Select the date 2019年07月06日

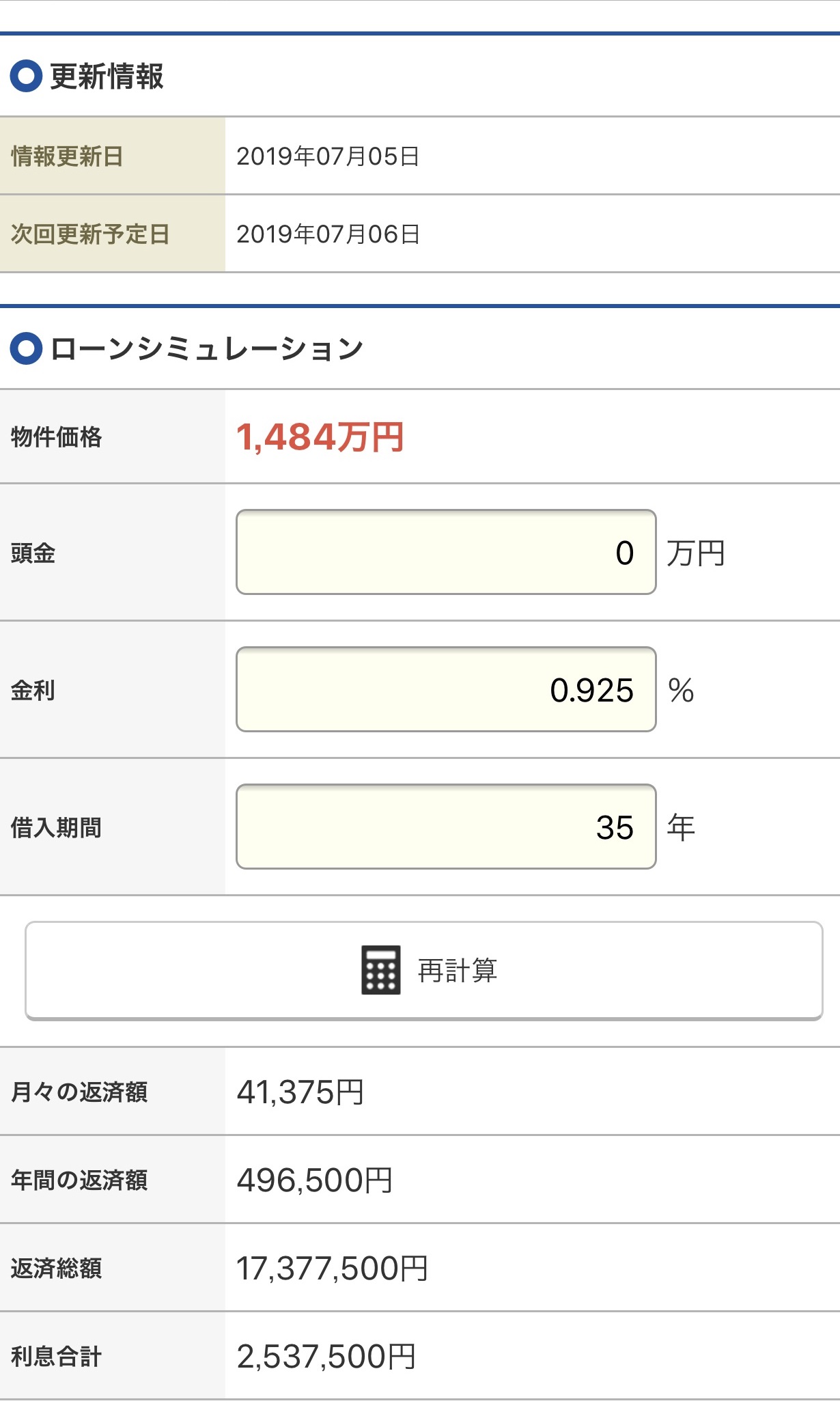click(x=328, y=234)
